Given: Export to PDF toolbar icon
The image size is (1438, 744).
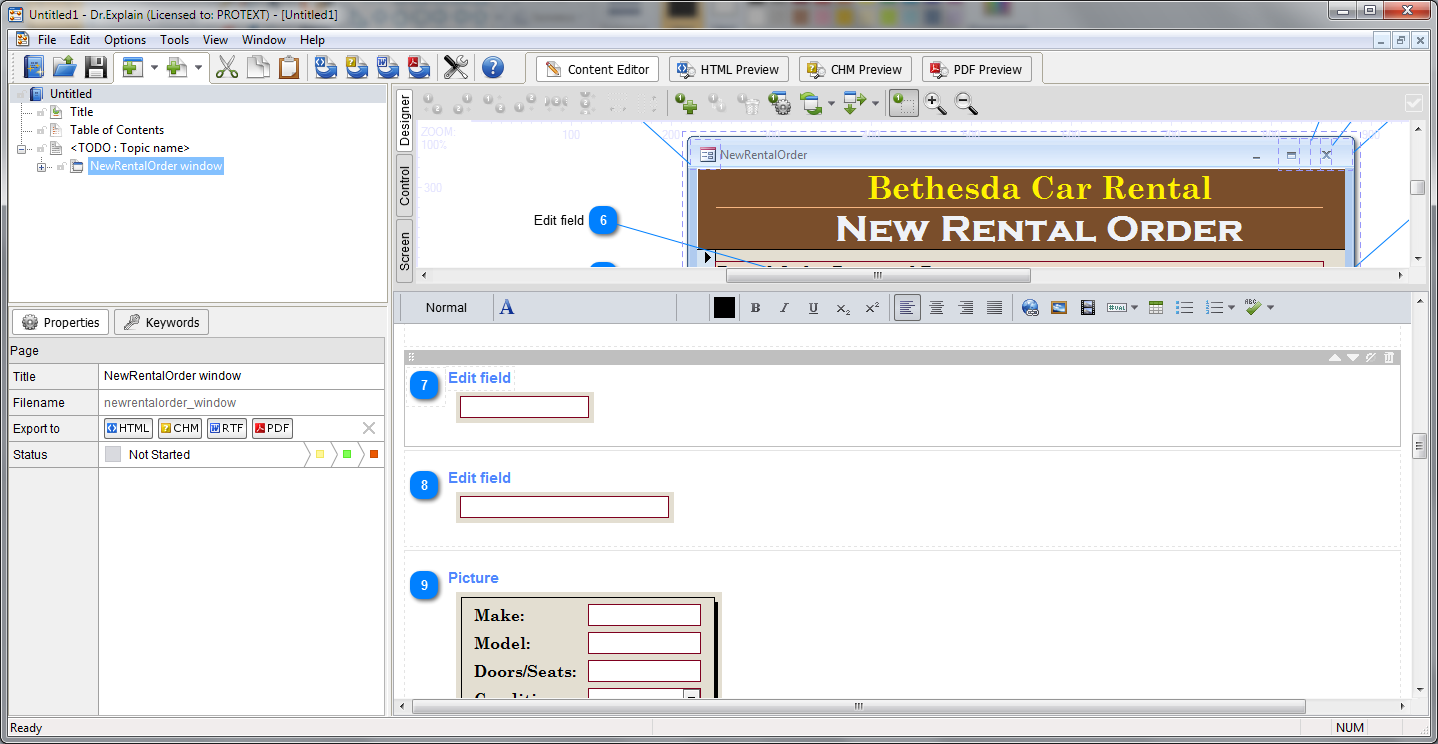Looking at the screenshot, I should coord(418,67).
